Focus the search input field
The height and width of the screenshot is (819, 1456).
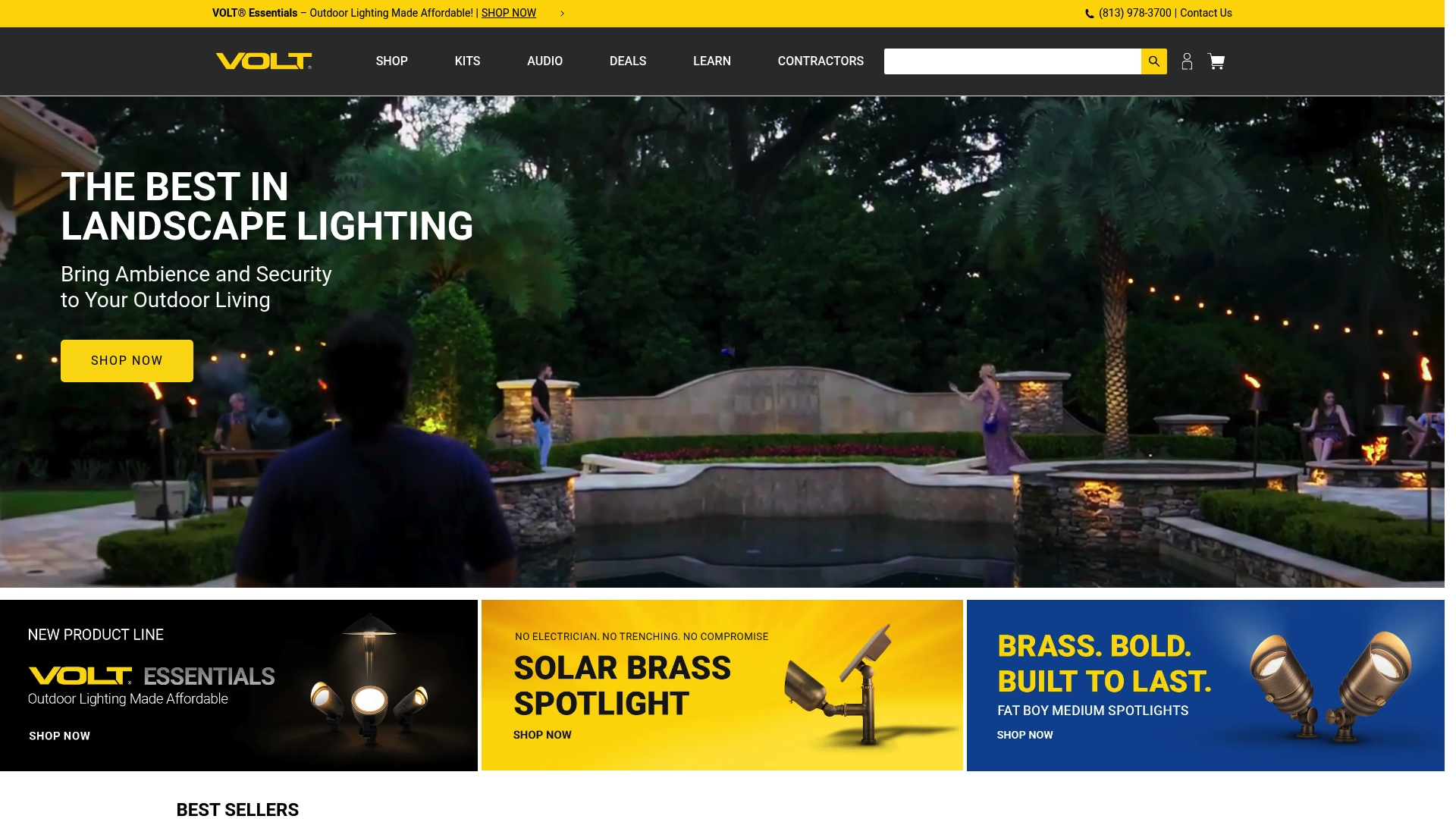1012,61
